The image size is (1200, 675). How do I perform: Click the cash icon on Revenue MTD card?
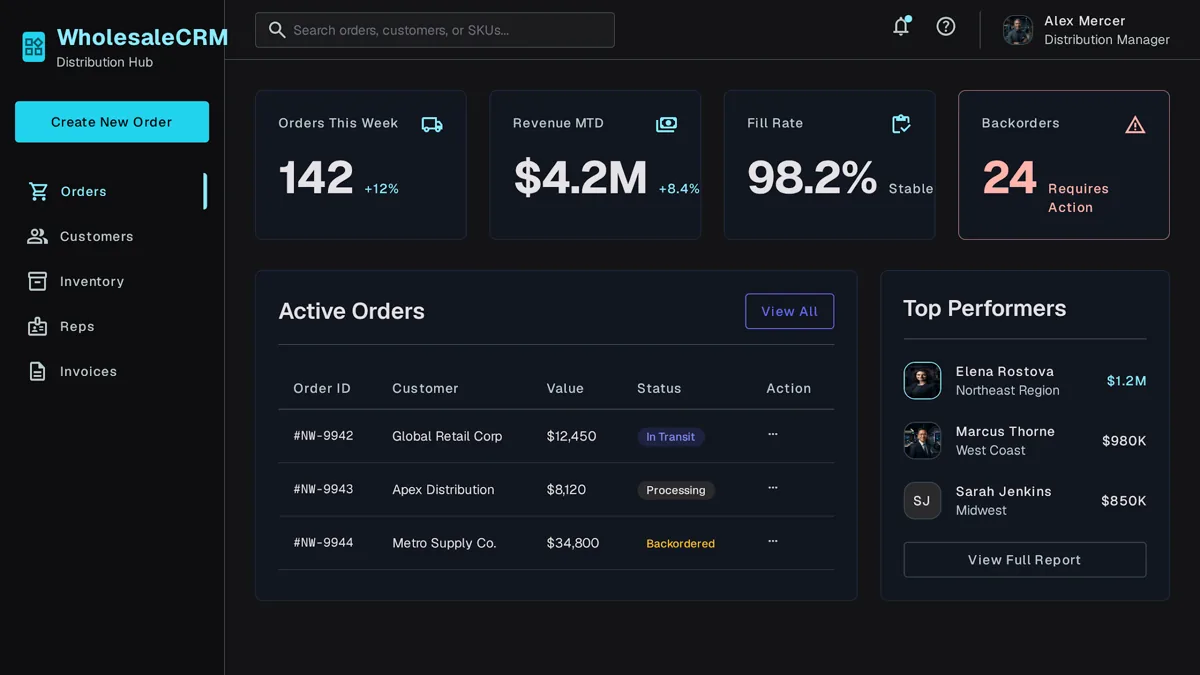click(x=666, y=124)
